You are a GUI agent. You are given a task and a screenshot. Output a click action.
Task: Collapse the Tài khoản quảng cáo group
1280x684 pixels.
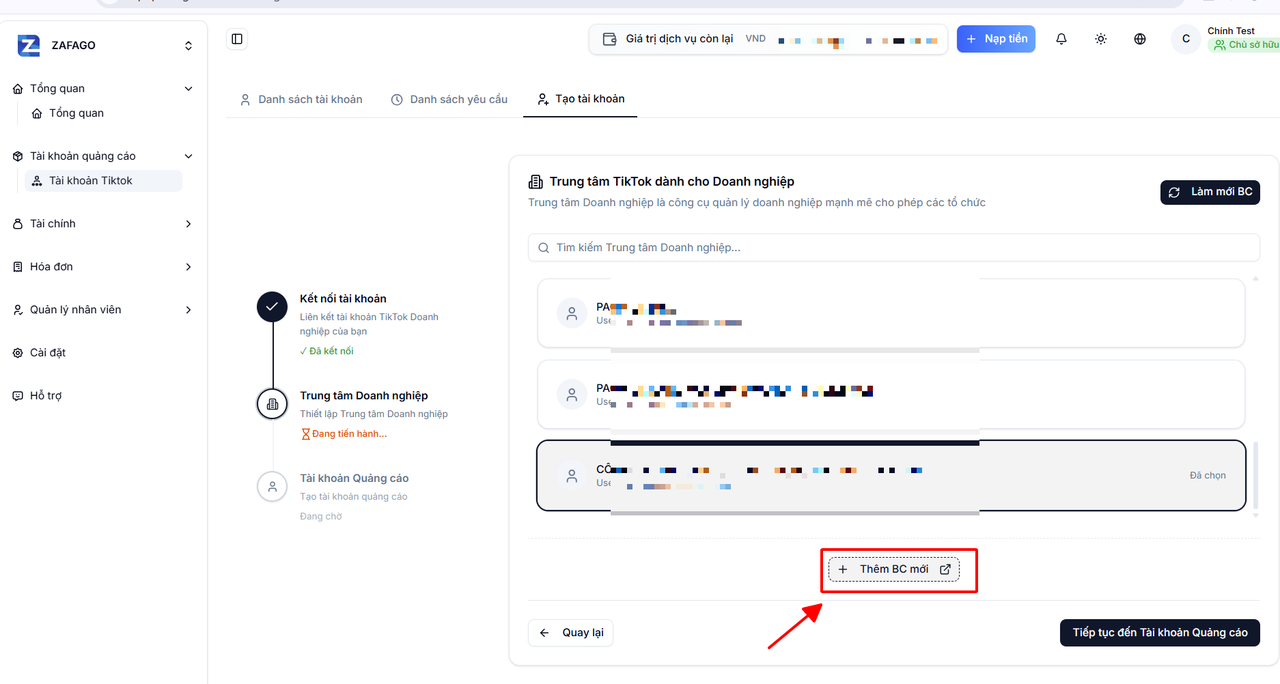tap(104, 156)
